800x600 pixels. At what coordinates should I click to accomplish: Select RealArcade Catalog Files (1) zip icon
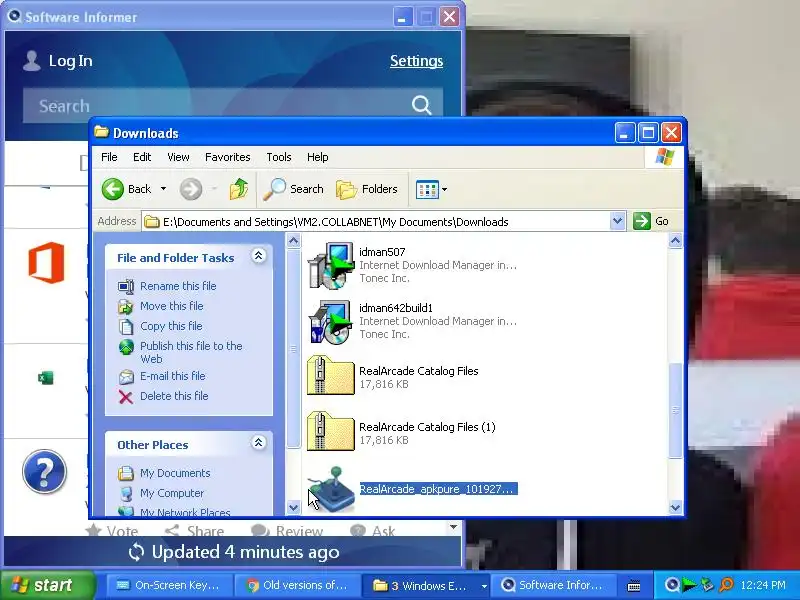point(331,432)
